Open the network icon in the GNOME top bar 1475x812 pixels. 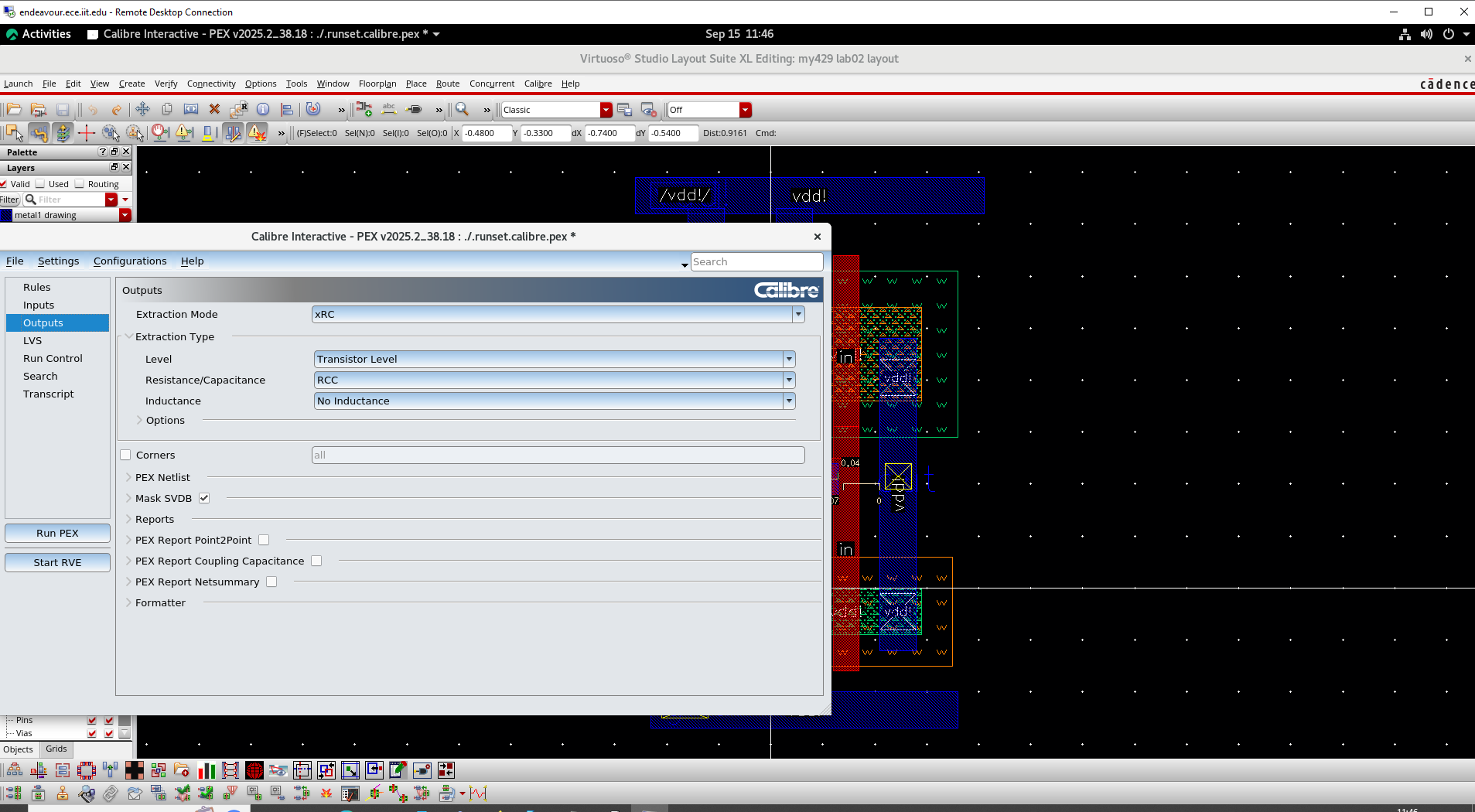(1405, 34)
